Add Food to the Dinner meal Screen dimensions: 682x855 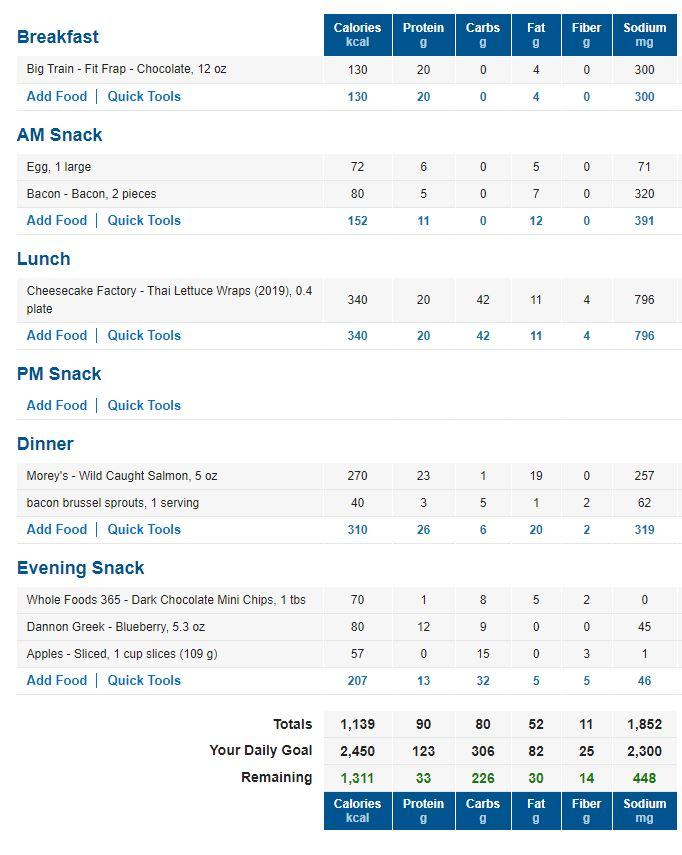(57, 530)
